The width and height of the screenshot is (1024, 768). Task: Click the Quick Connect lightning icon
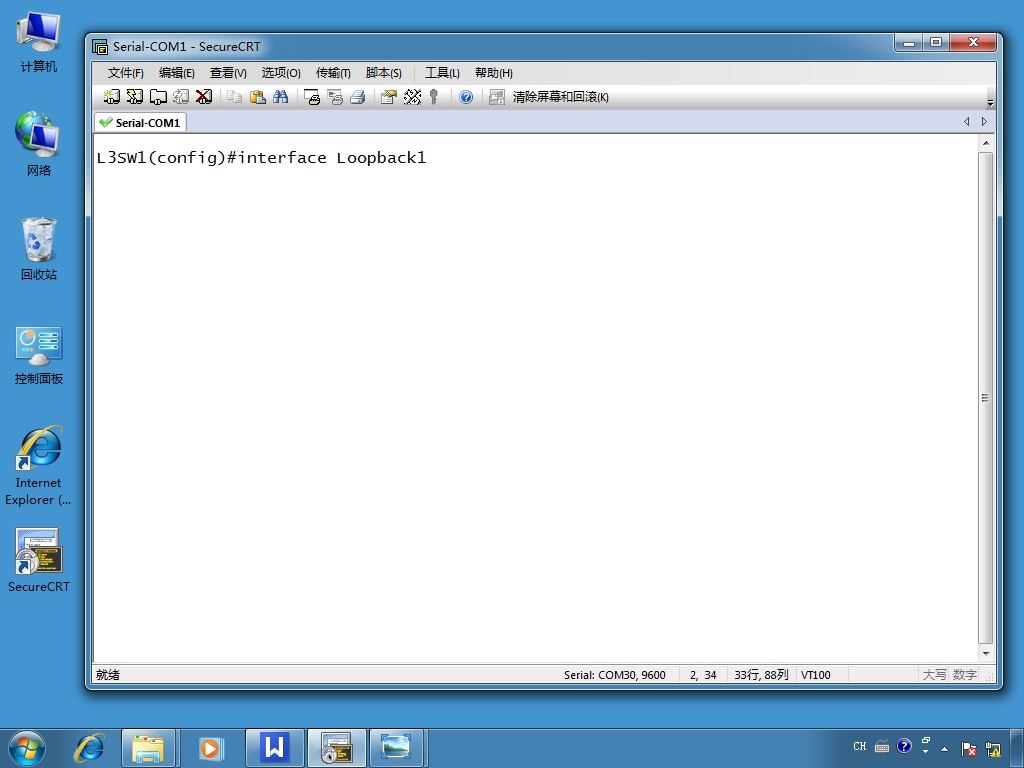[135, 97]
